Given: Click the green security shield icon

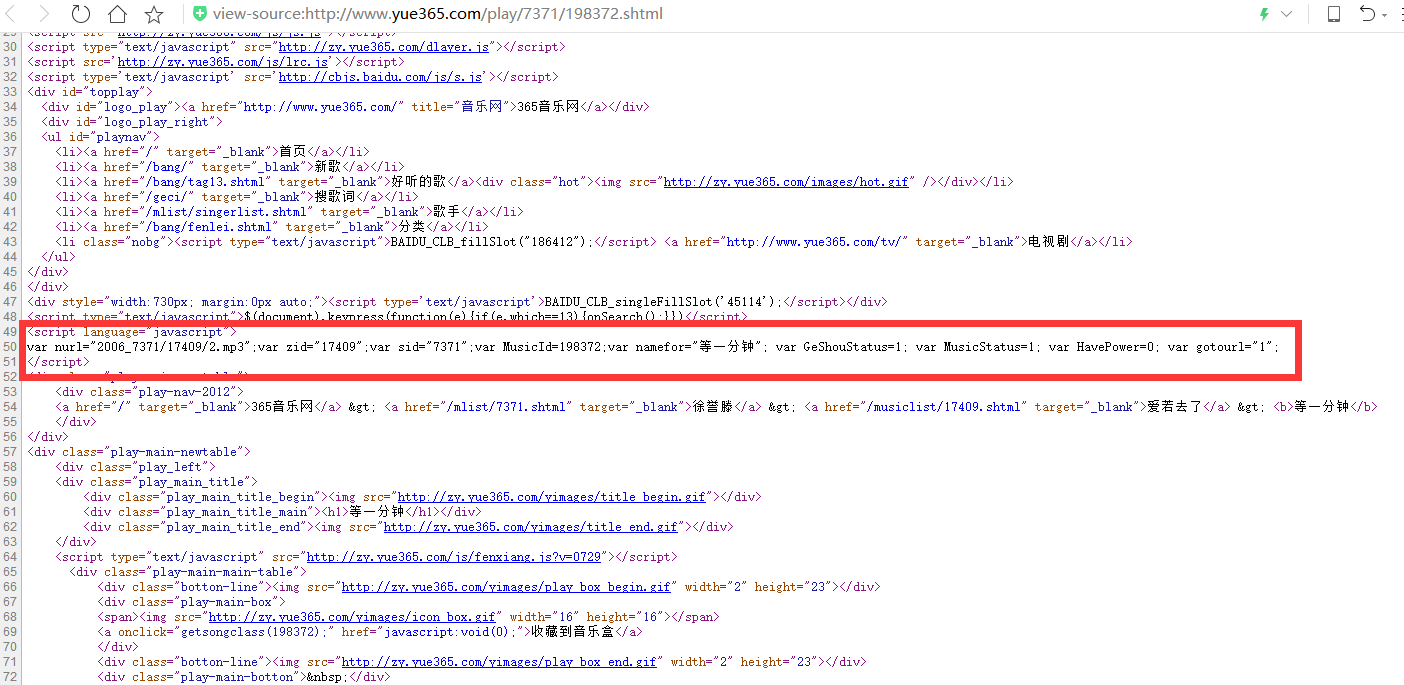Looking at the screenshot, I should (200, 15).
